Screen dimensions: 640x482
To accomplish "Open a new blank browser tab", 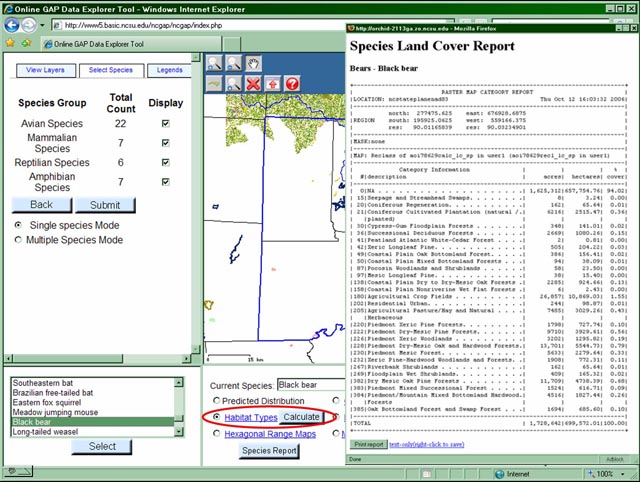I will tap(231, 44).
